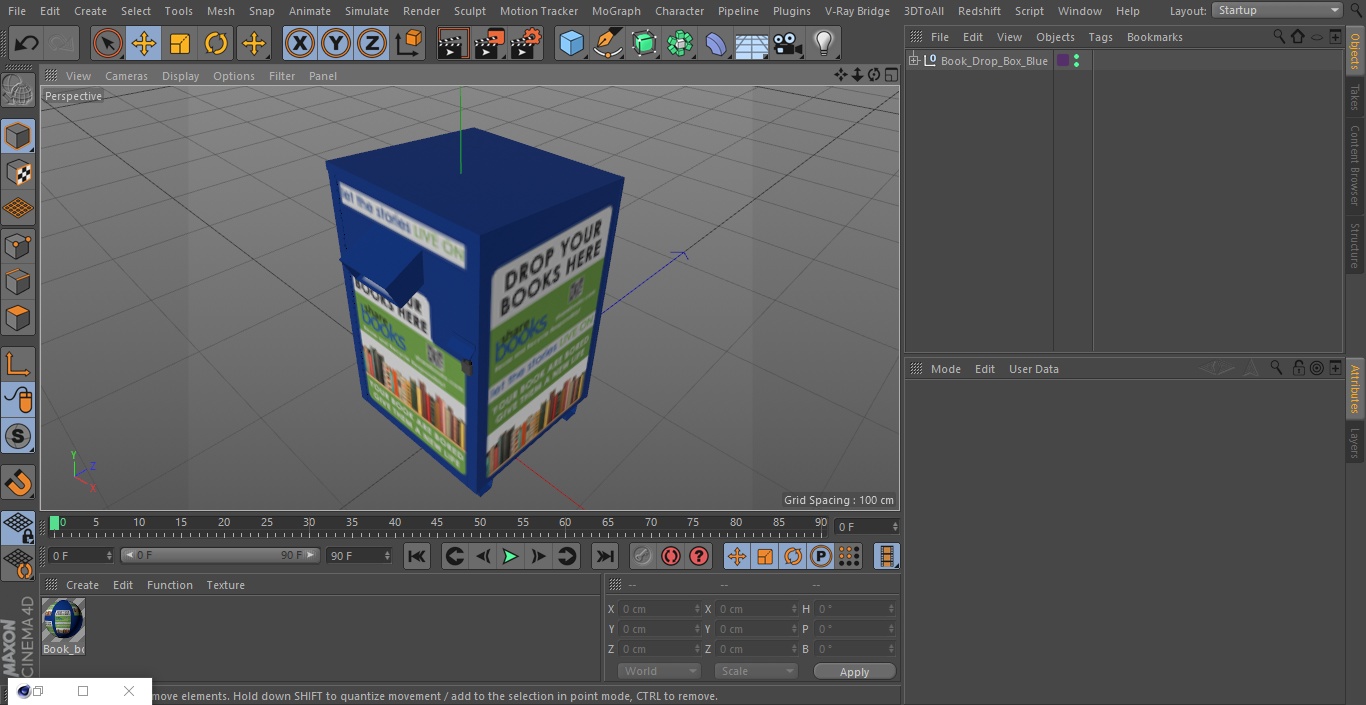Click the H rotation stepper arrows
The width and height of the screenshot is (1366, 705).
point(892,609)
